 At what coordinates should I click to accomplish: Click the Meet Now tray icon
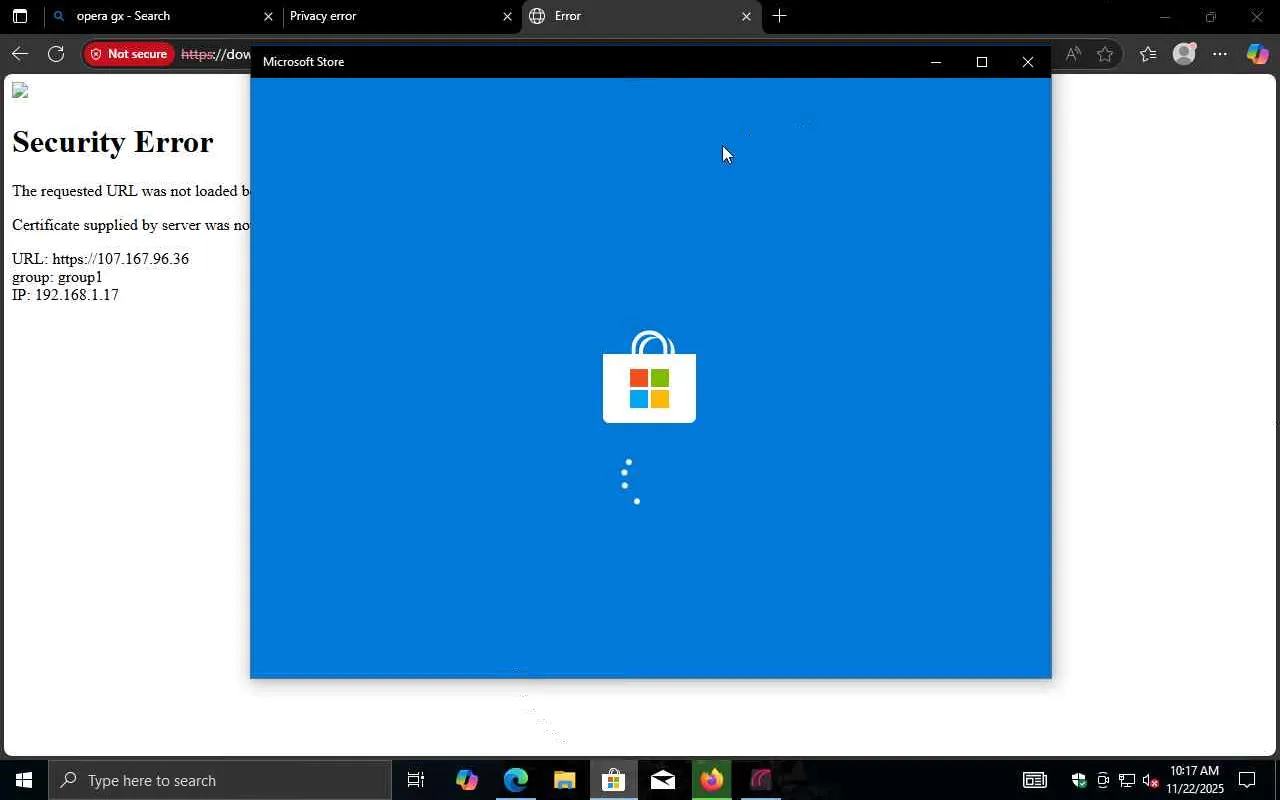click(1103, 780)
